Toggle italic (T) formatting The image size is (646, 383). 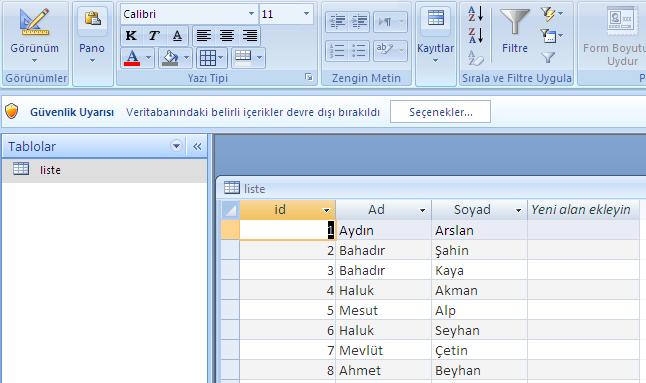click(154, 35)
